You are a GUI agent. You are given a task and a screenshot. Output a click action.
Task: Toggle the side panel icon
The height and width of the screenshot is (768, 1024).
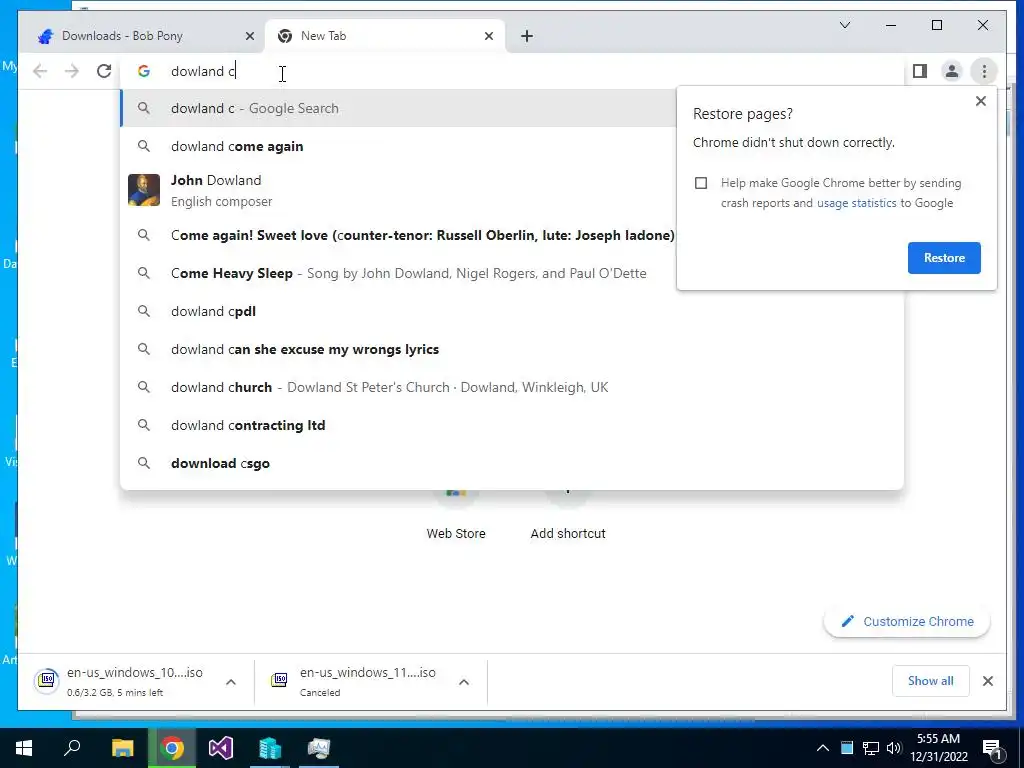click(x=920, y=71)
